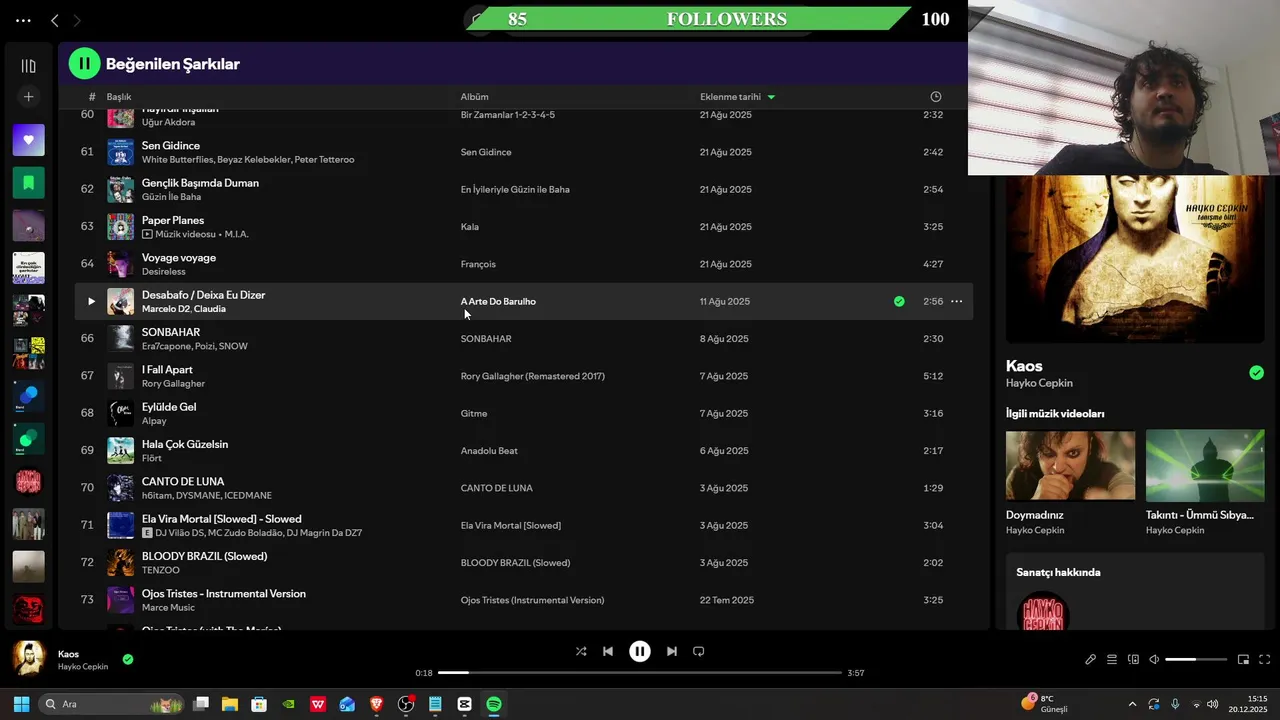Select the I Fall Apart track
1280x720 pixels.
tap(167, 369)
